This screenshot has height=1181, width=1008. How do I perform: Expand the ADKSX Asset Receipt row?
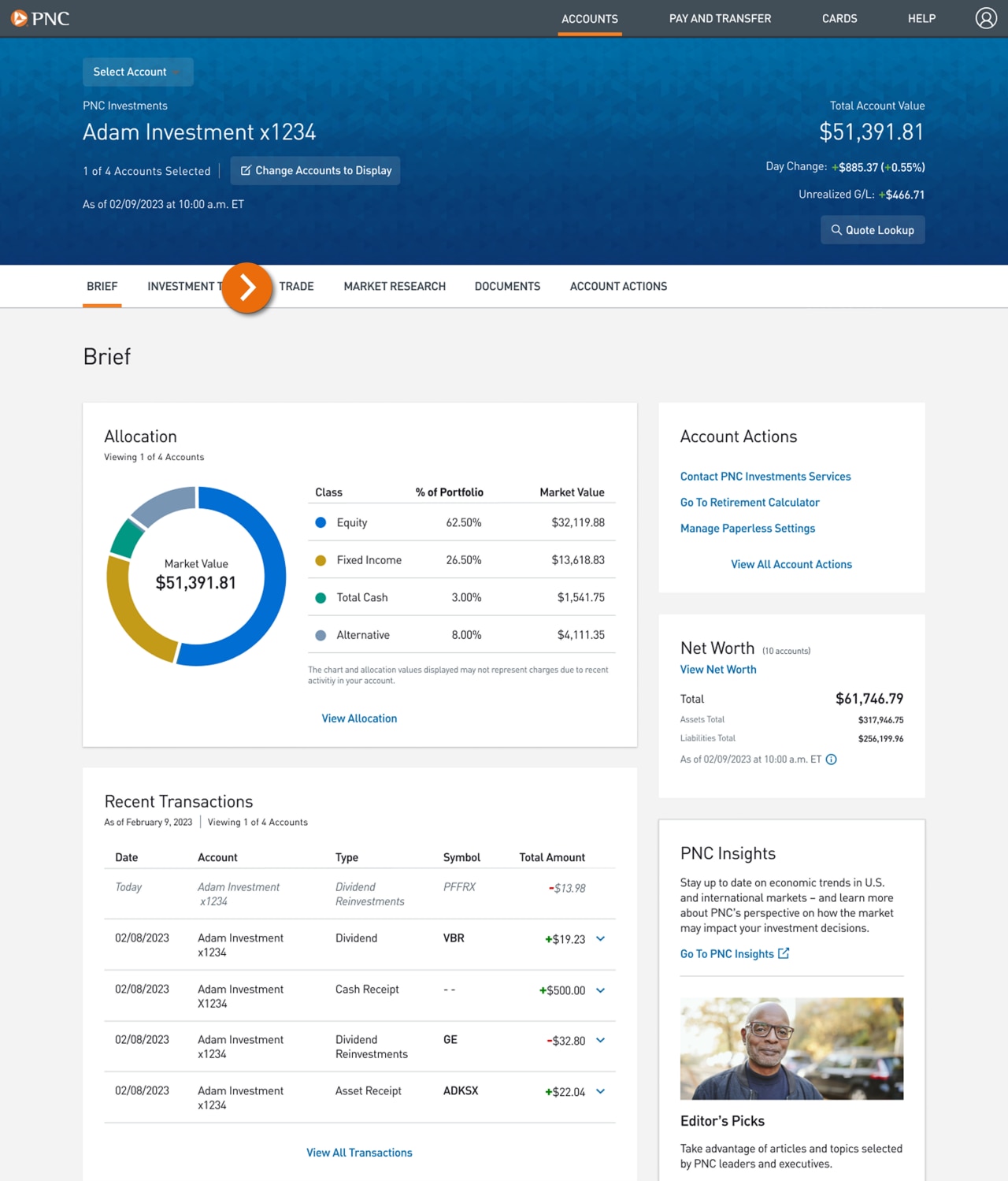tap(600, 1092)
